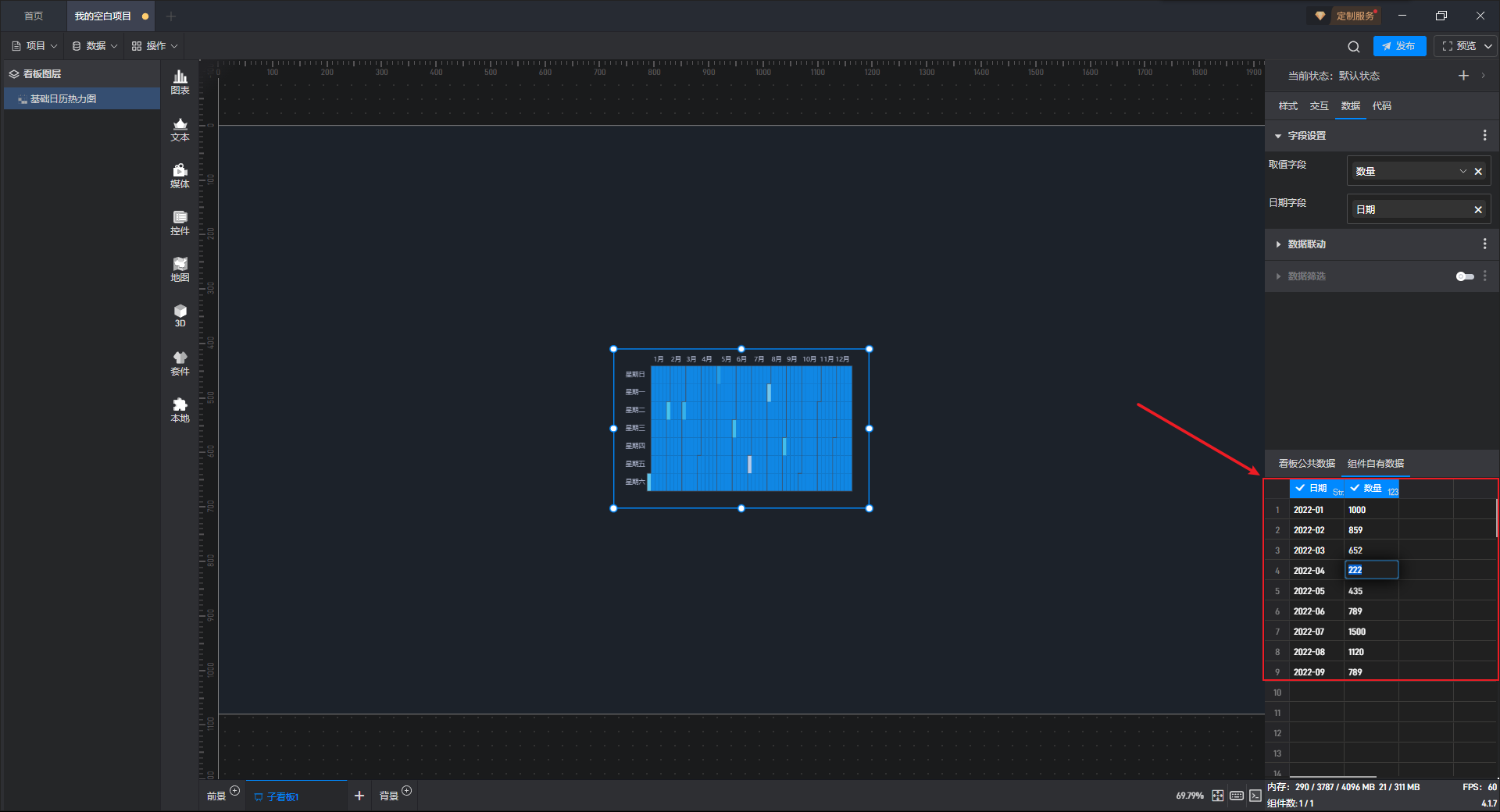Open the 文本 text components panel
Image resolution: width=1500 pixels, height=812 pixels.
pos(180,129)
